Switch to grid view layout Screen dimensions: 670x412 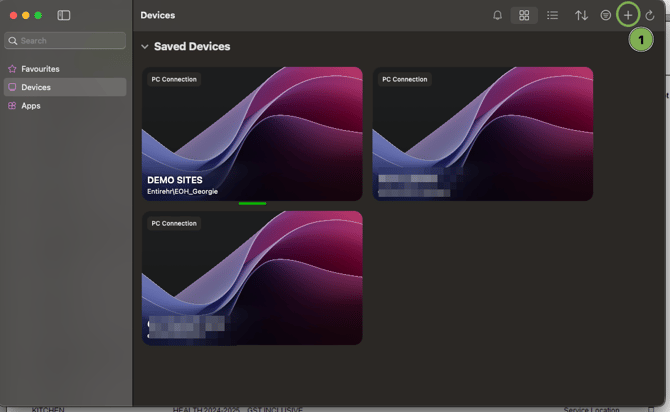pos(524,16)
